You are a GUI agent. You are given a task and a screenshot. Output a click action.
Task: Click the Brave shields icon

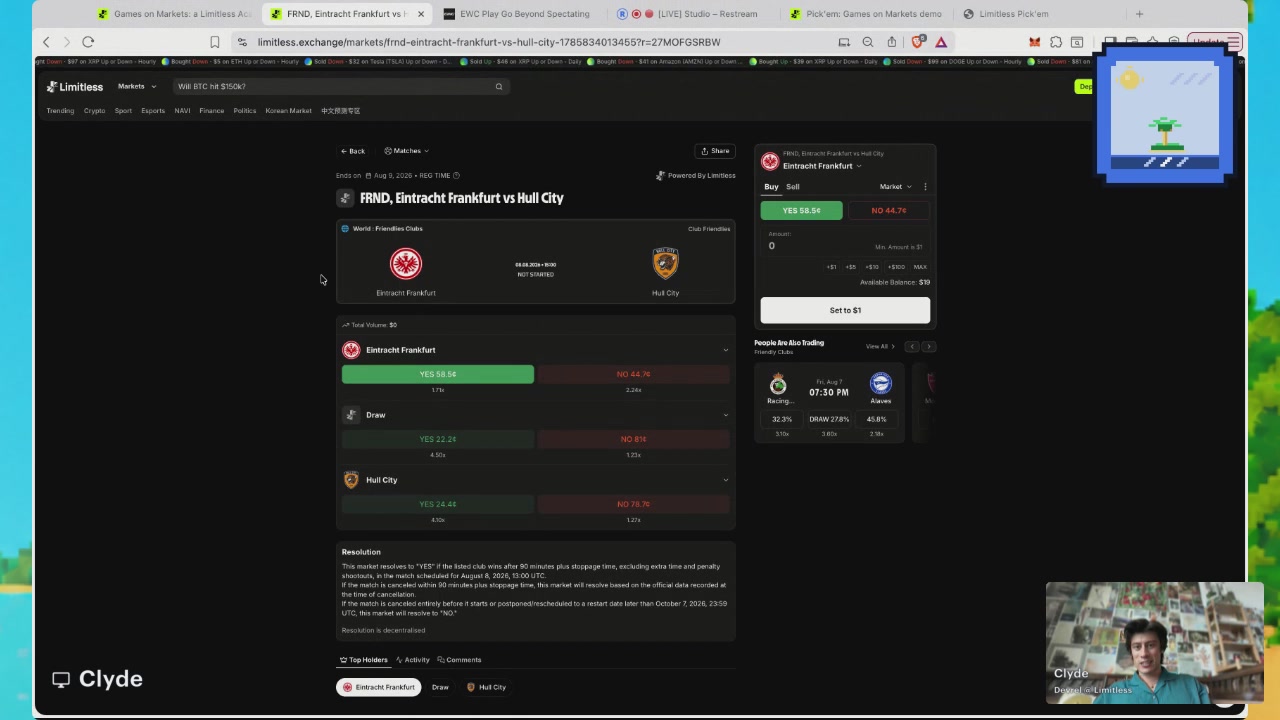click(917, 42)
